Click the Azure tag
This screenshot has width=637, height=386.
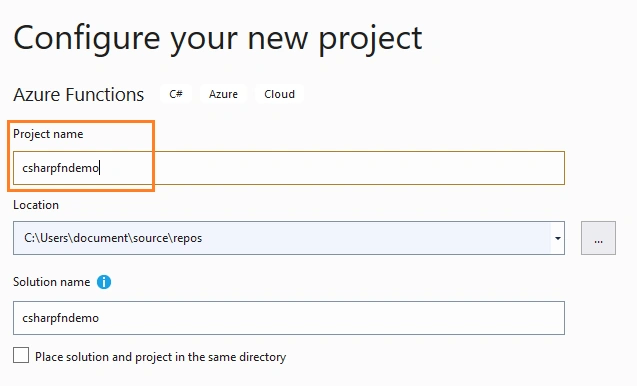click(x=223, y=94)
